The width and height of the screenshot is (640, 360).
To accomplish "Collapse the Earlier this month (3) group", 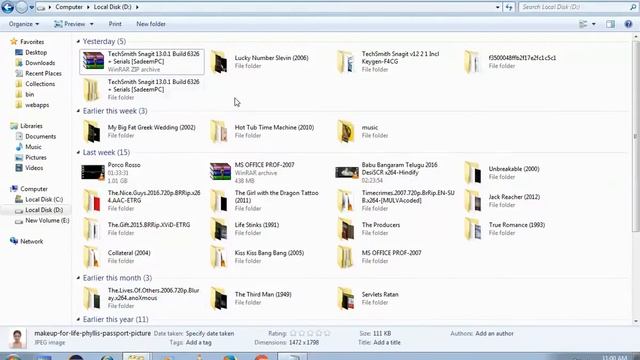I will point(78,278).
